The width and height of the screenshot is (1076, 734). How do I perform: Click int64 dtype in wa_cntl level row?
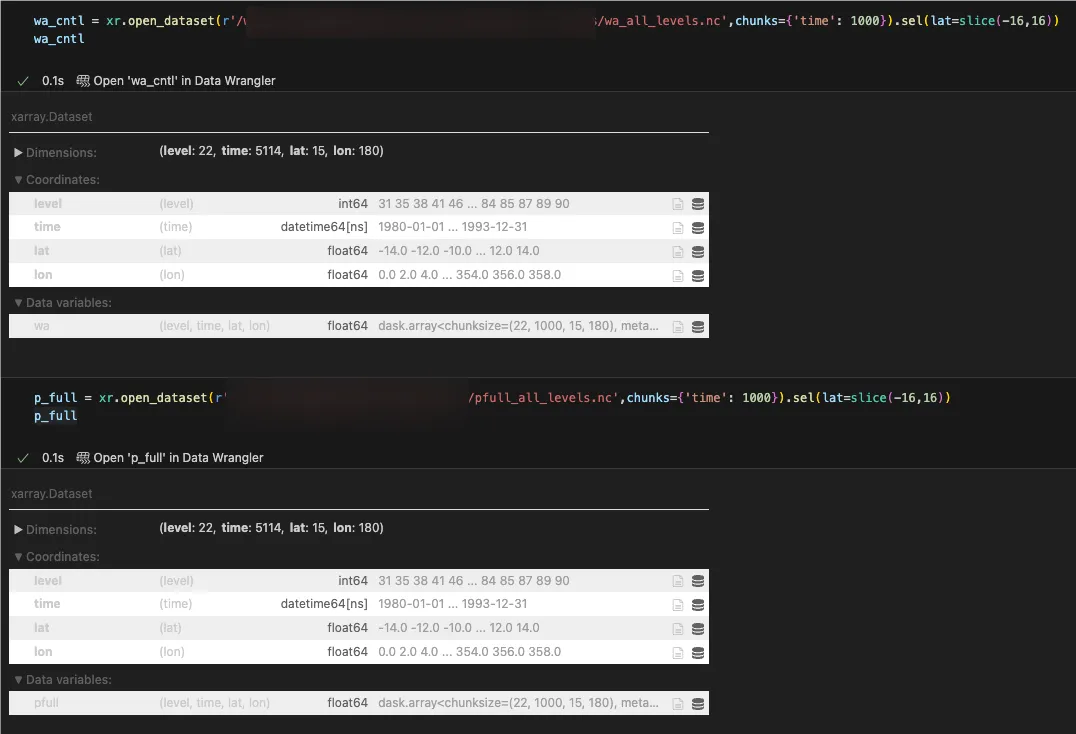click(x=353, y=204)
